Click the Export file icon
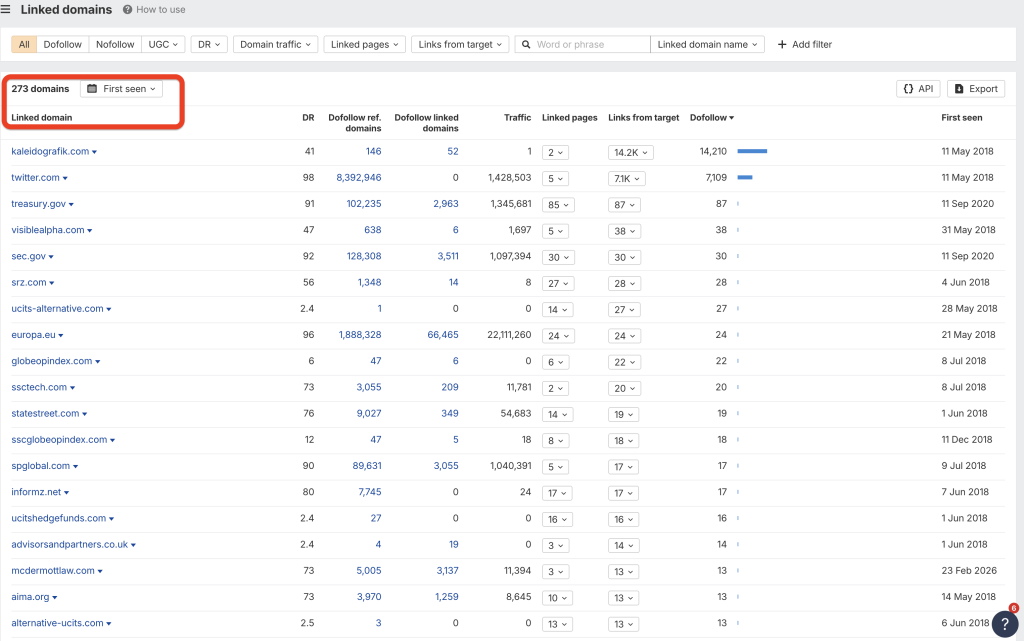Viewport: 1024px width, 641px height. point(959,89)
